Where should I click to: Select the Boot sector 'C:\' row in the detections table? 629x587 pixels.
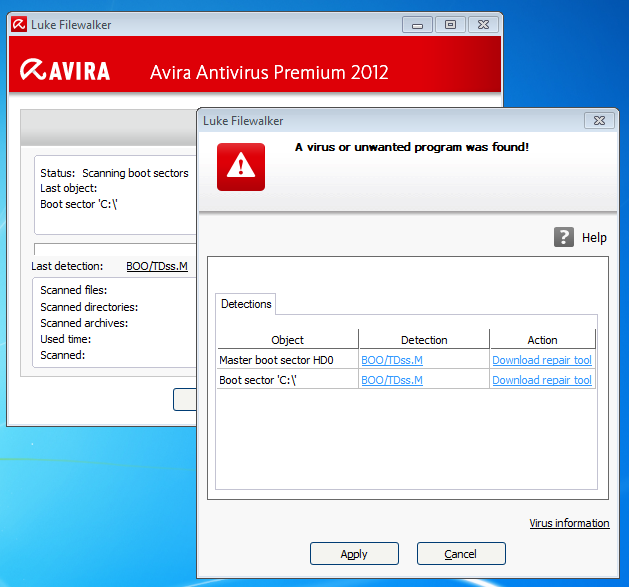click(406, 380)
